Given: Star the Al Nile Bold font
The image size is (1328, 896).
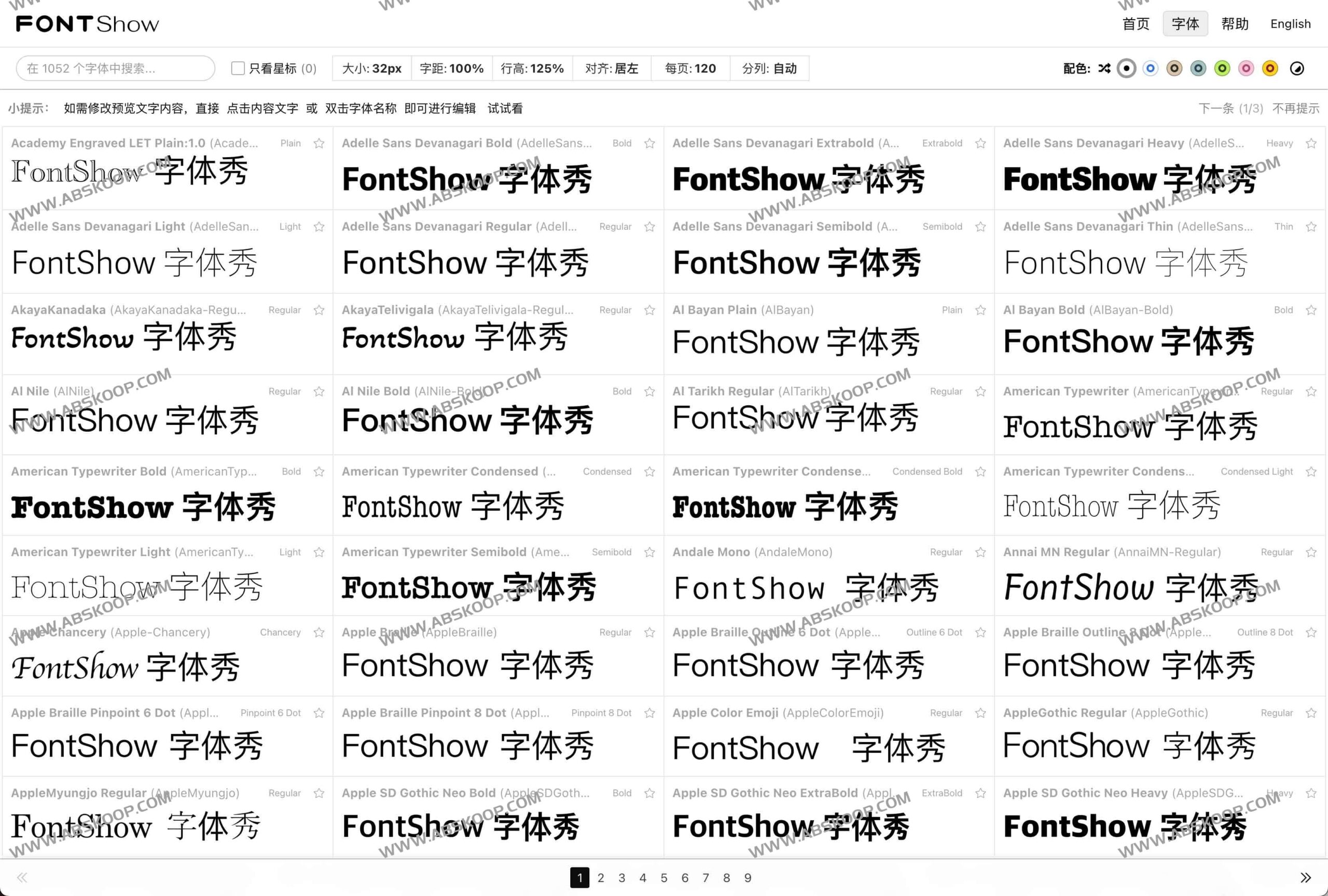Looking at the screenshot, I should coord(650,391).
